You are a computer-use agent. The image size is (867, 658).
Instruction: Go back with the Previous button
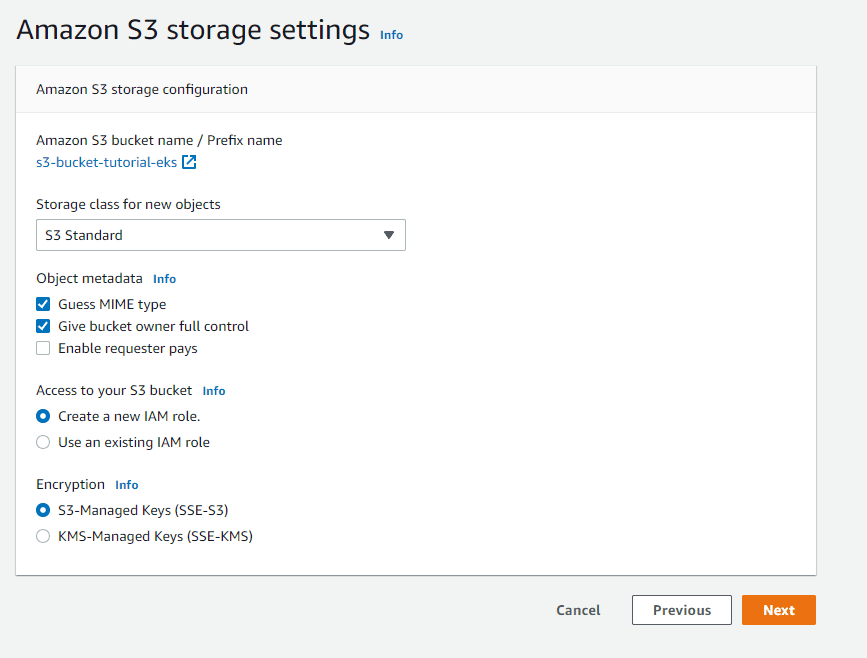[x=682, y=610]
